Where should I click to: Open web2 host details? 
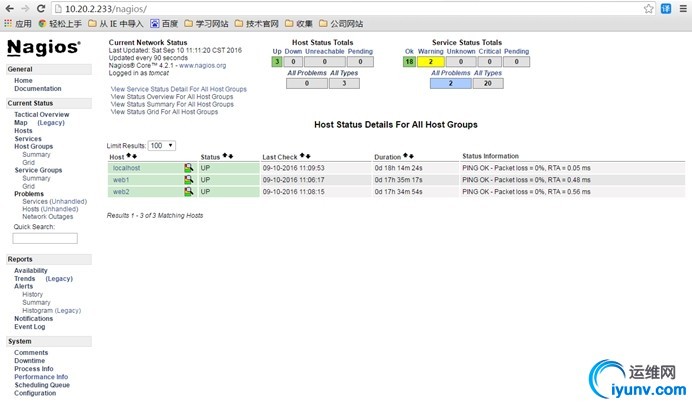pos(121,192)
